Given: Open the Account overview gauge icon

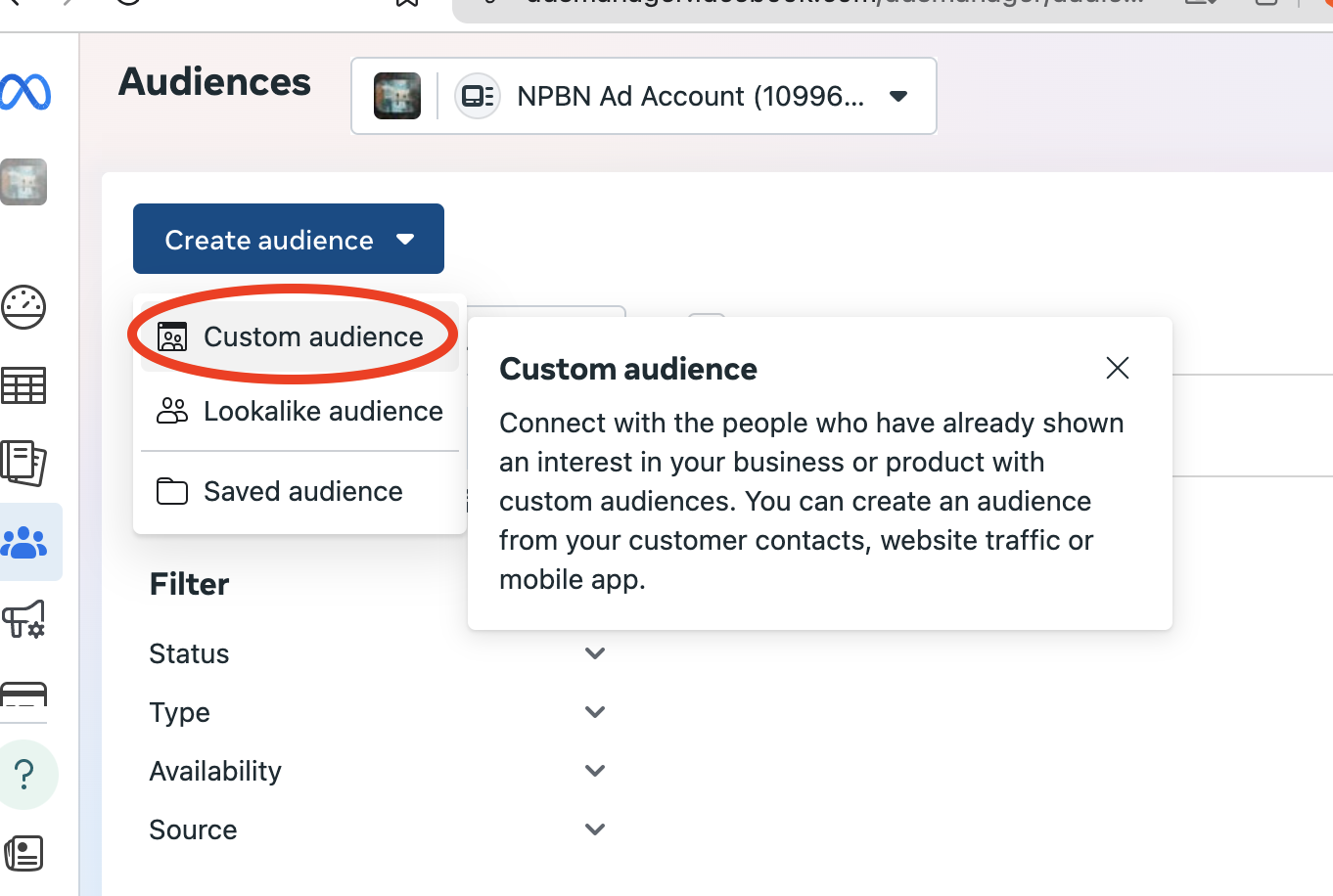Looking at the screenshot, I should pyautogui.click(x=24, y=307).
